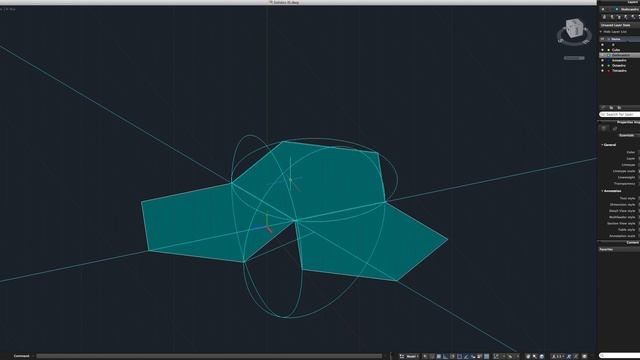The image size is (640, 360).
Task: Toggle the first drafting mode icon right of Model
Action: coord(425,356)
